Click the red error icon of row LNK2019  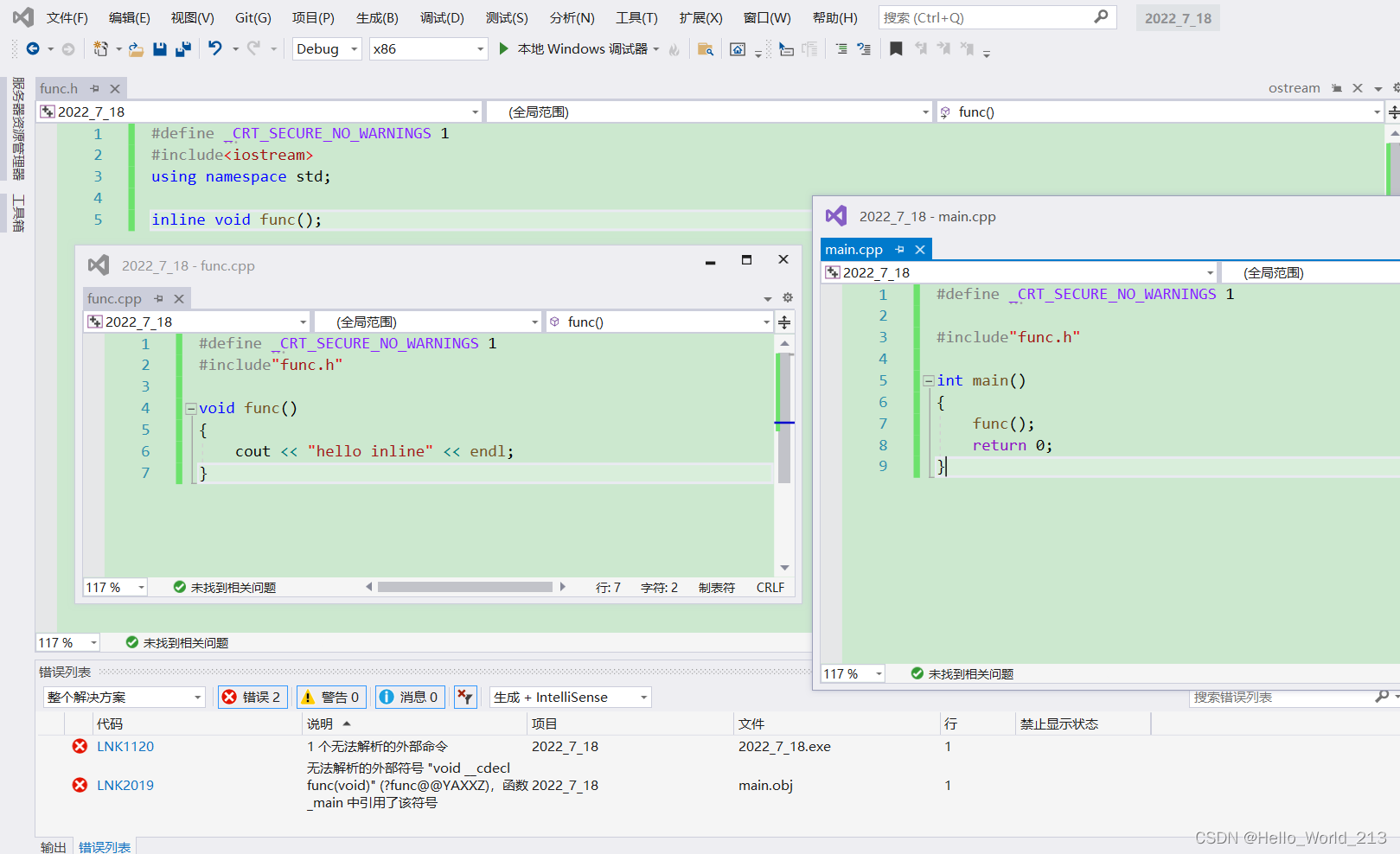click(80, 785)
